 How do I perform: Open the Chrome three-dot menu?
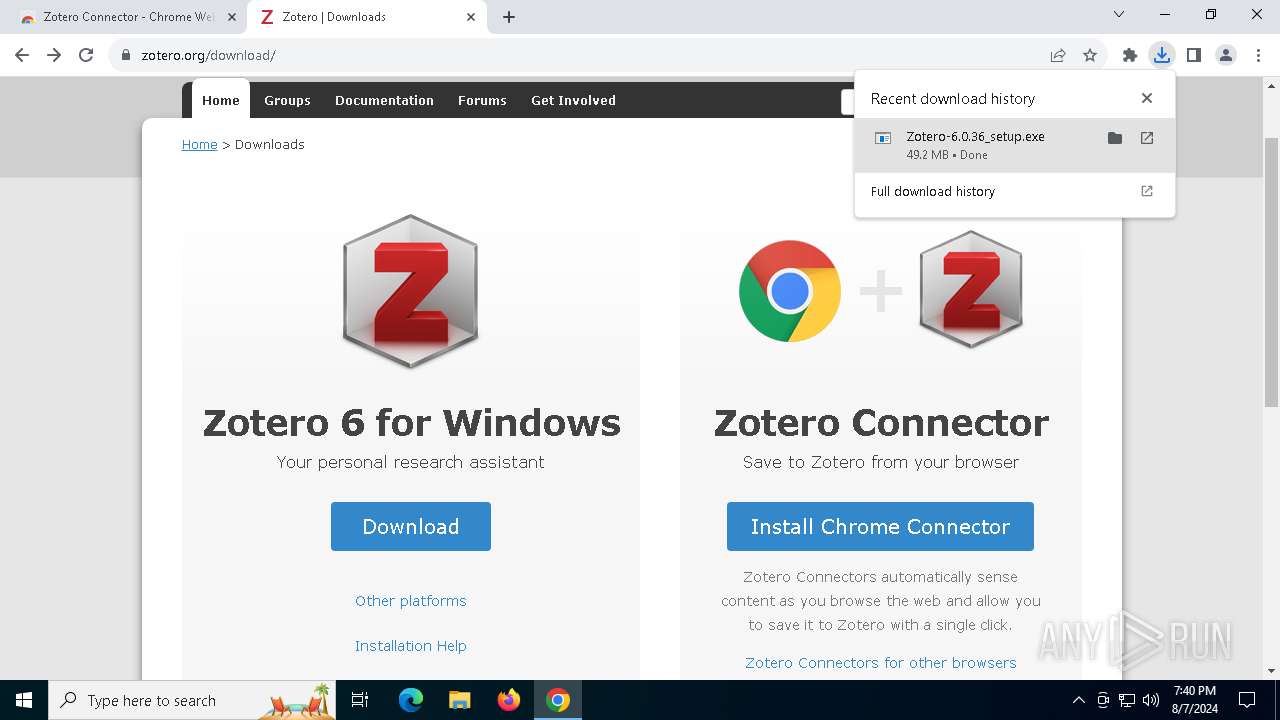click(x=1258, y=55)
